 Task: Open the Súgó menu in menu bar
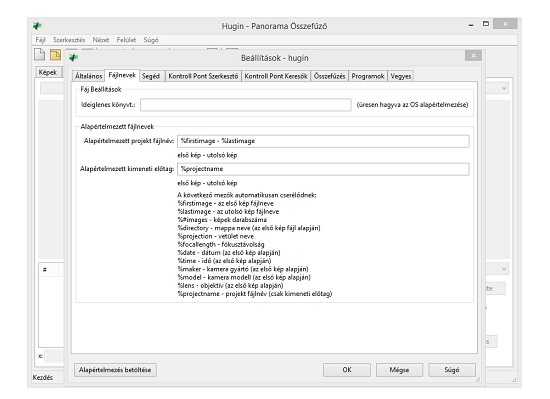[x=151, y=40]
